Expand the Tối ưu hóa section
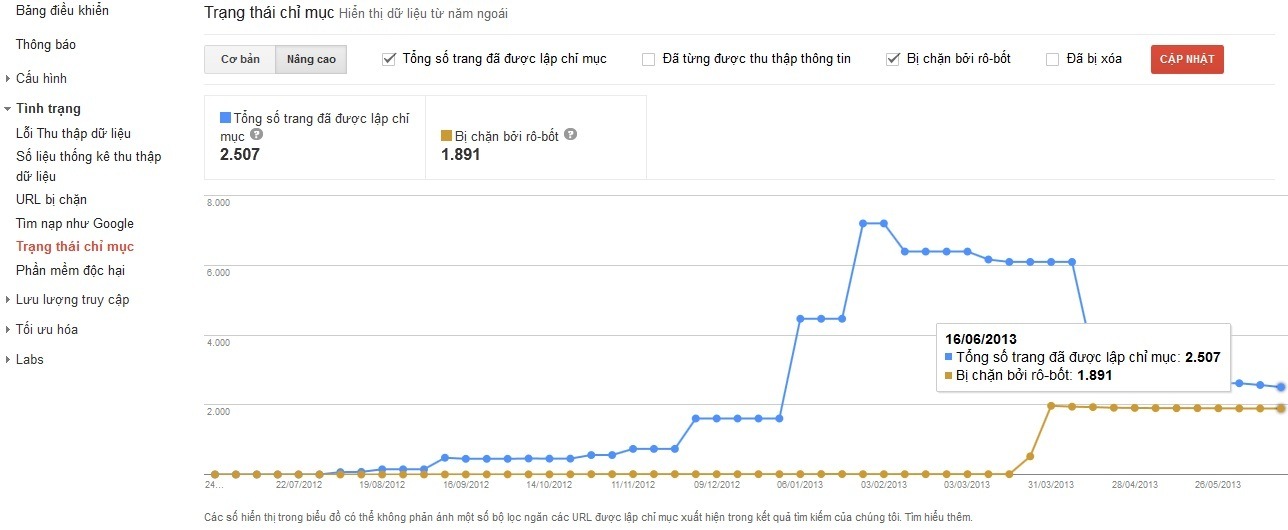Screen dimensions: 1288x530 click(x=8, y=330)
